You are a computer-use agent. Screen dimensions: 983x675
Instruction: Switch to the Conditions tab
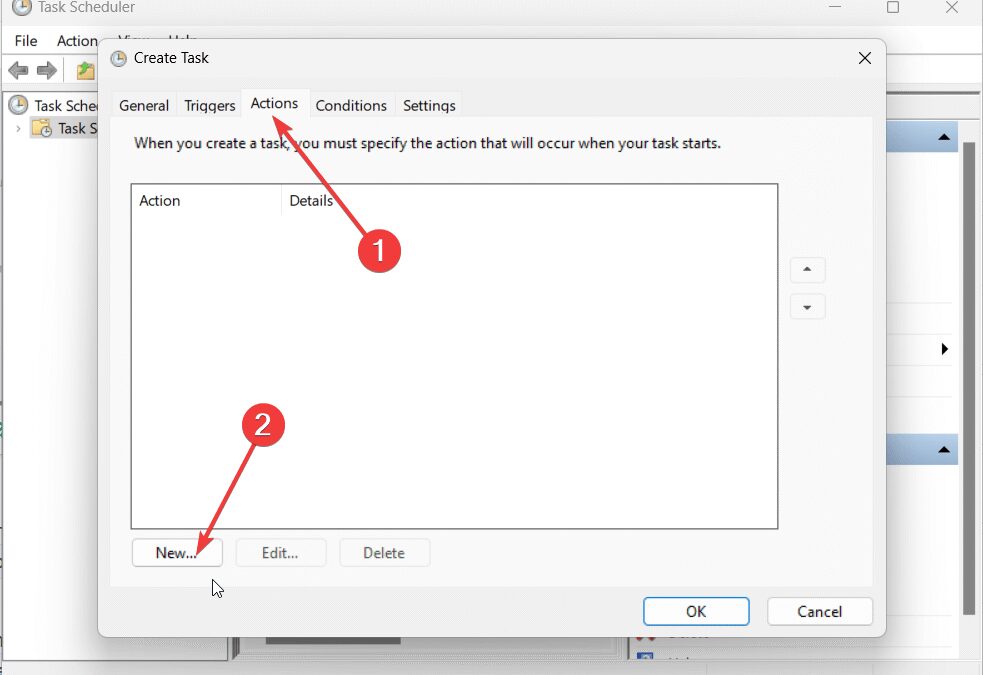(x=351, y=105)
